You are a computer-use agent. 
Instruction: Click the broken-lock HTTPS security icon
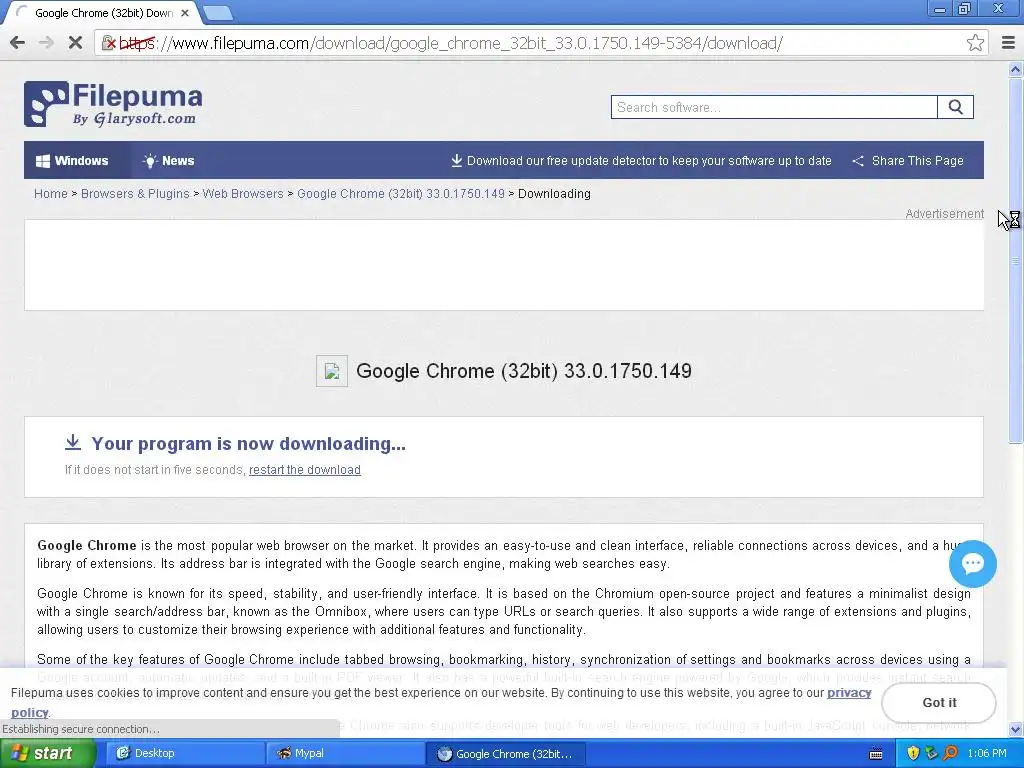click(x=109, y=43)
